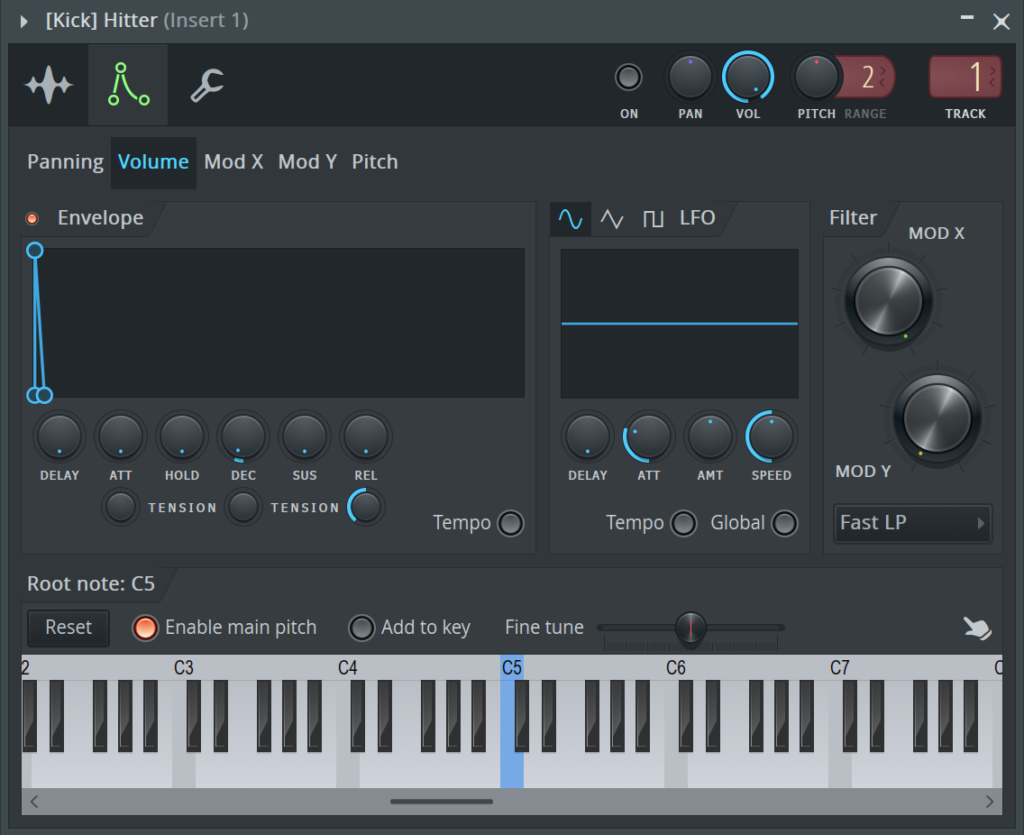Image resolution: width=1024 pixels, height=835 pixels.
Task: Click the pitch RANGE value 2
Action: (869, 77)
